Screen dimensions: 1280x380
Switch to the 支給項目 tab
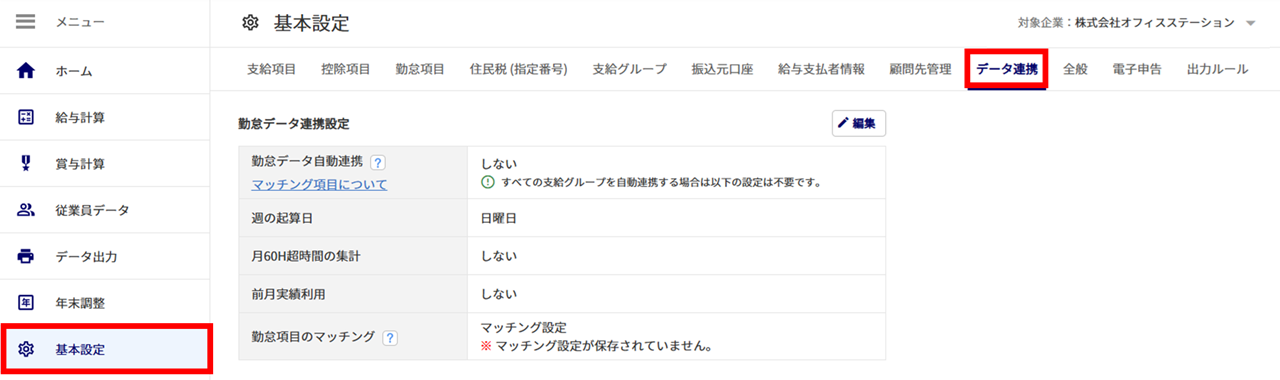pos(271,69)
